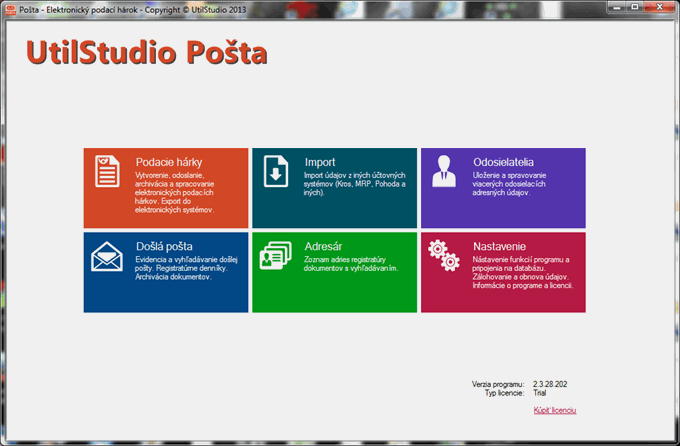
Task: Click the Typ licencie label
Action: click(x=504, y=393)
